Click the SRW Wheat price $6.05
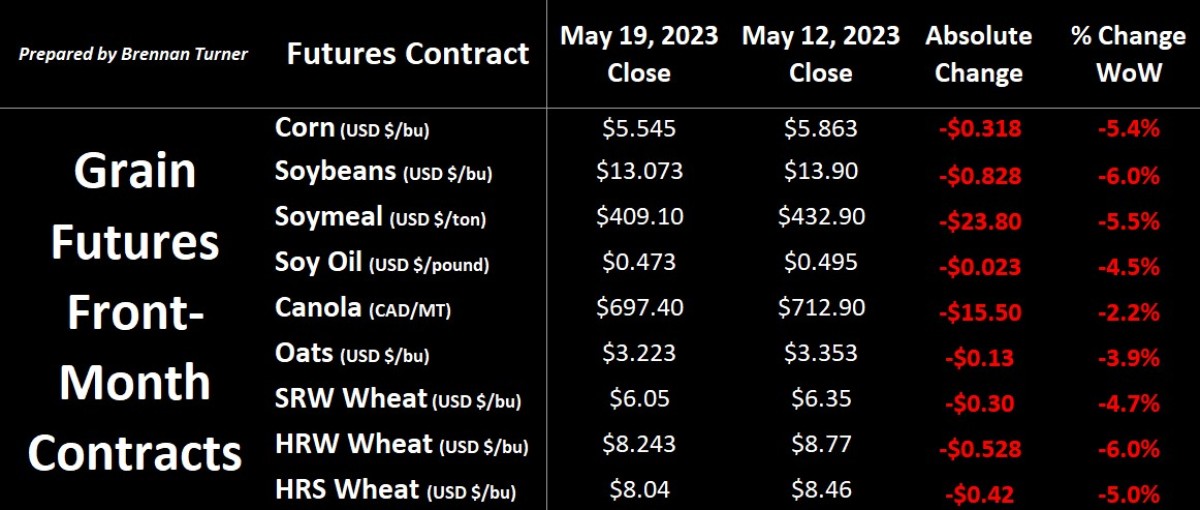This screenshot has width=1200, height=510. coord(639,398)
